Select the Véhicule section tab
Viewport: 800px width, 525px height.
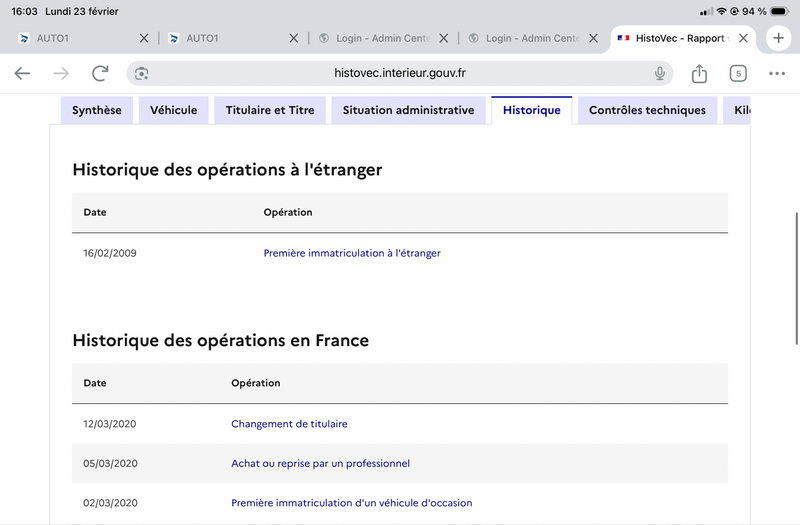(x=173, y=110)
